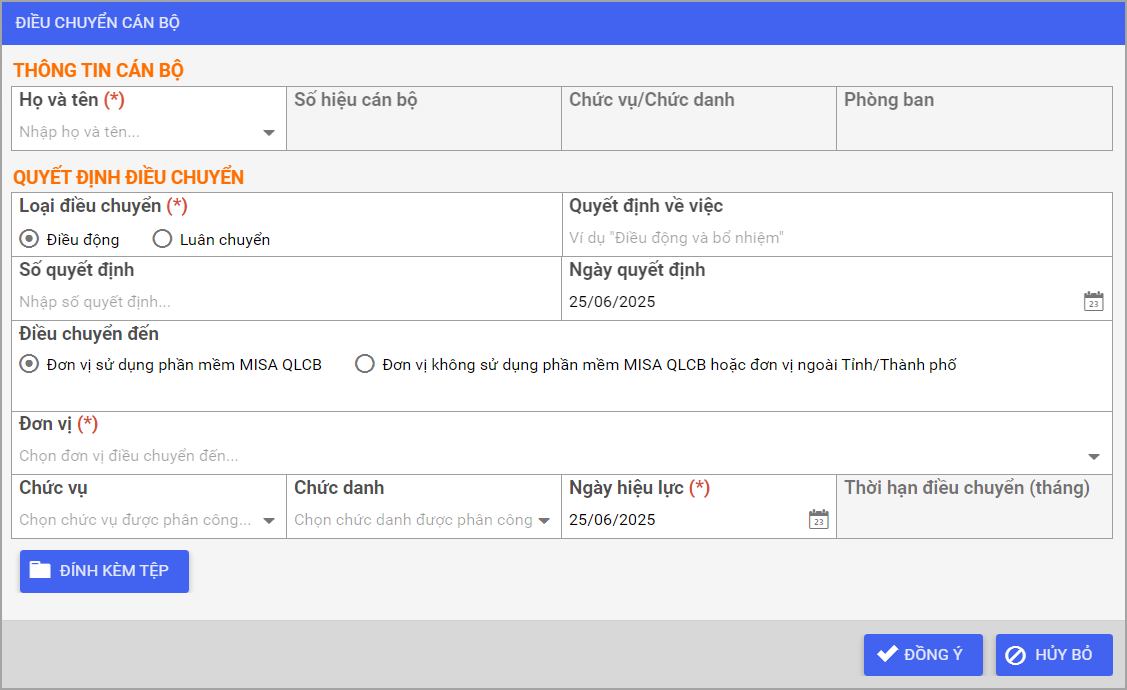This screenshot has height=690, width=1127.
Task: Select the Điều động radio option
Action: pyautogui.click(x=29, y=239)
